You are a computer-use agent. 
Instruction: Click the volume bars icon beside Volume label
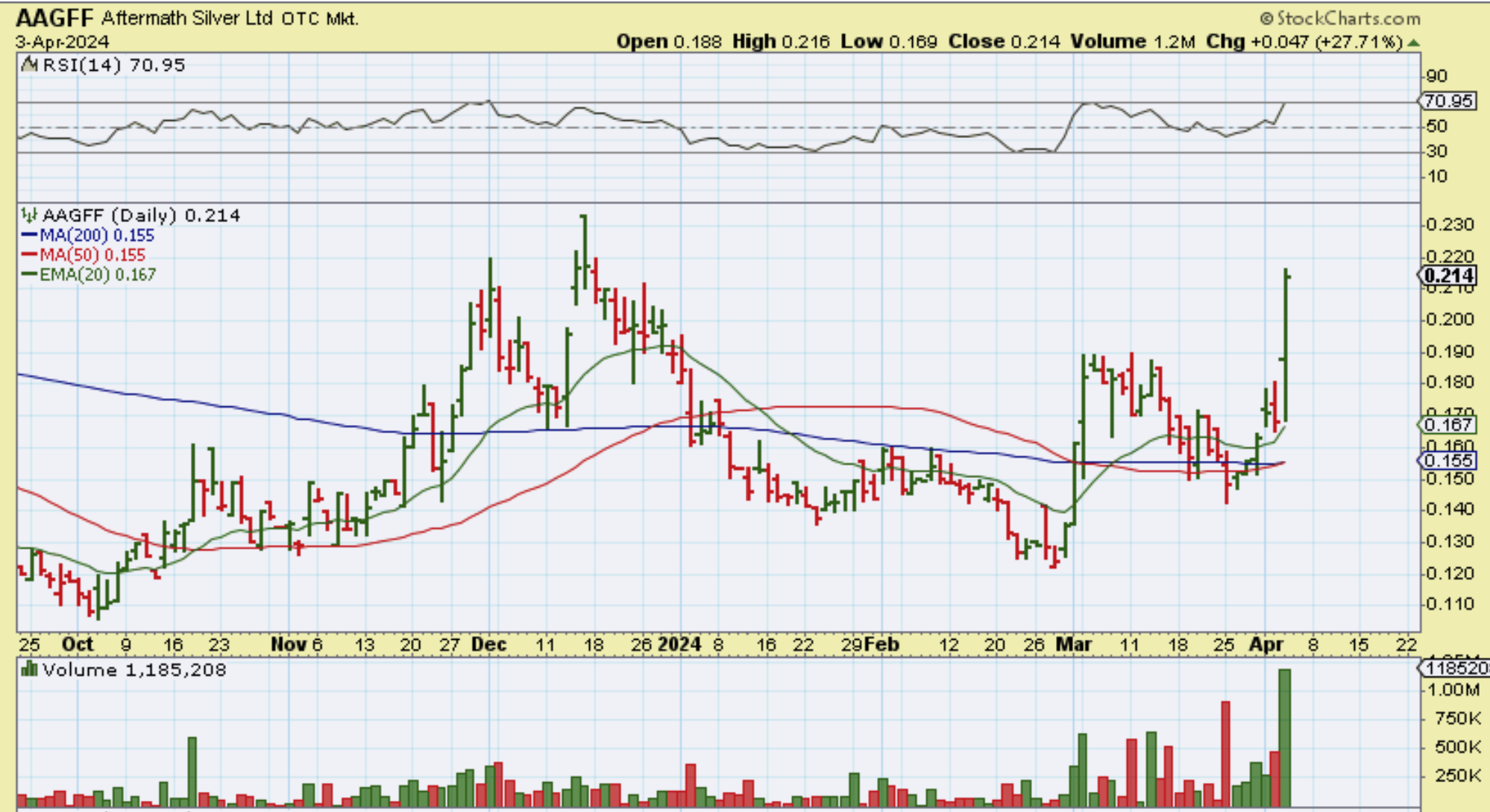point(30,669)
